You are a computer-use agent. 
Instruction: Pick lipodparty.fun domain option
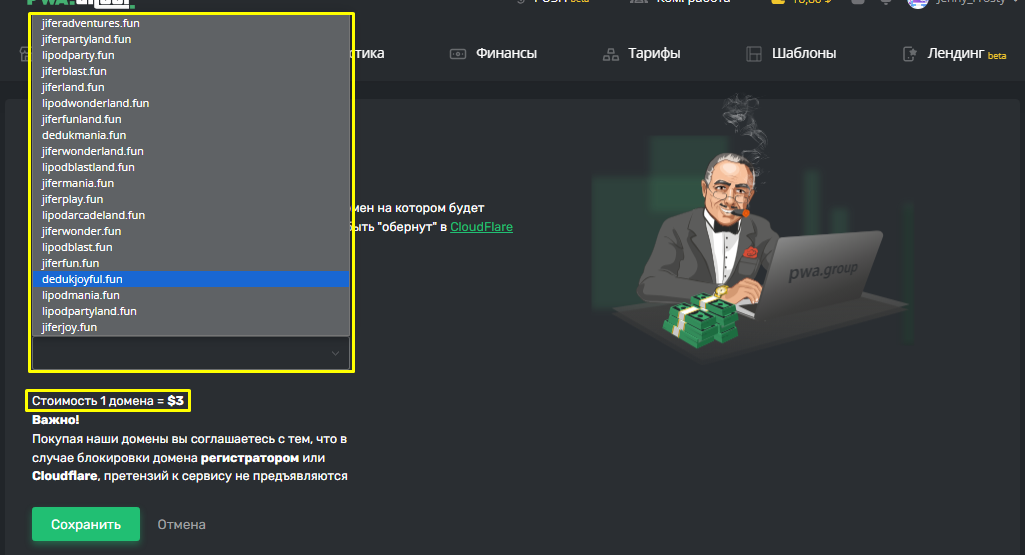(x=191, y=55)
